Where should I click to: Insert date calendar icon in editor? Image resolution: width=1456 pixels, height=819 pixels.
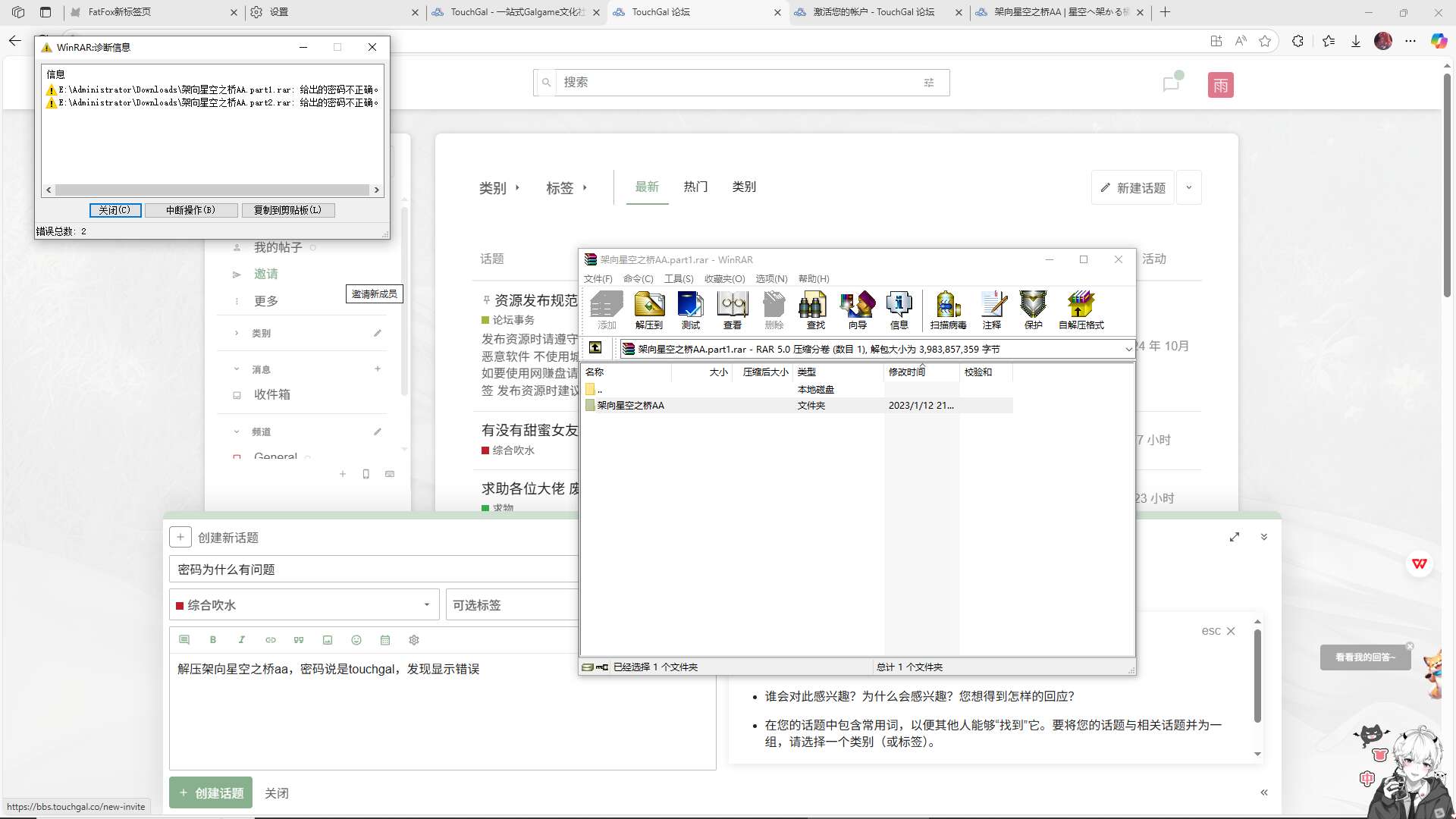(x=385, y=640)
